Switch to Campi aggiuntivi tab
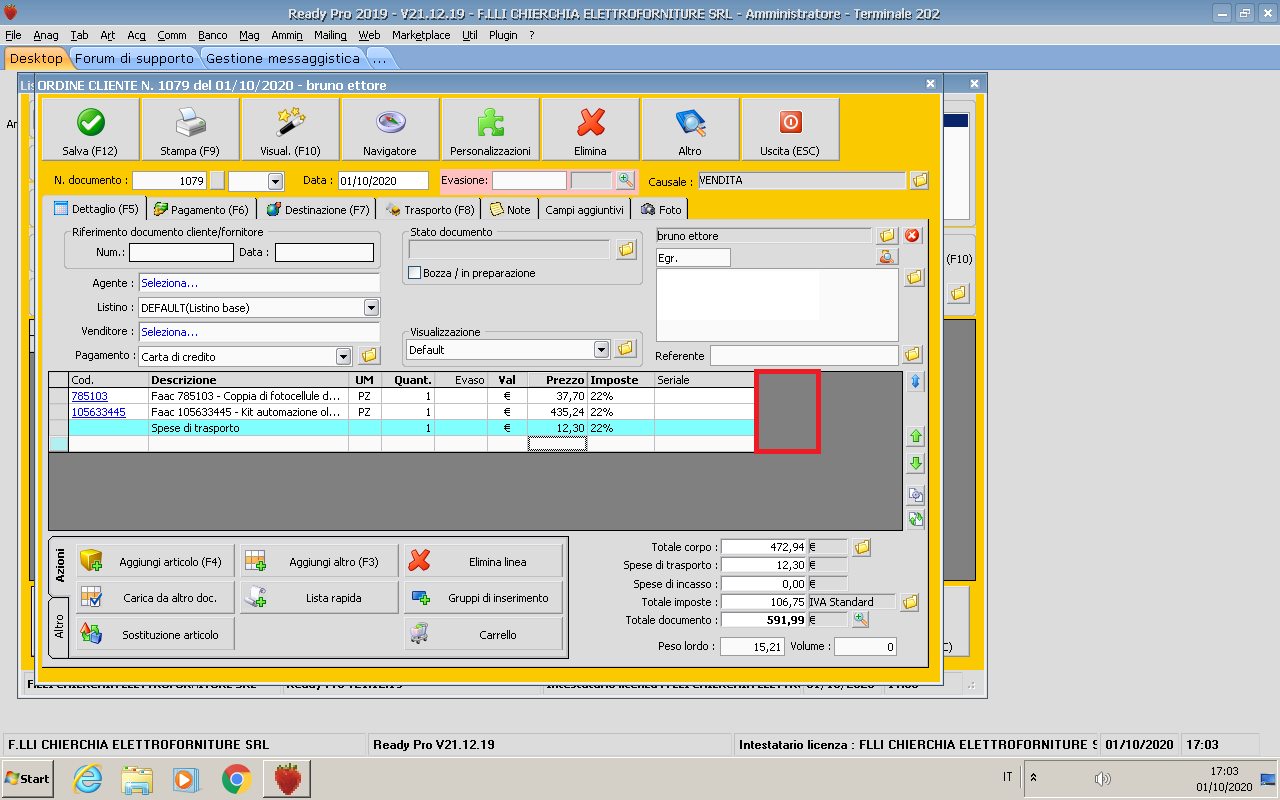 click(585, 209)
